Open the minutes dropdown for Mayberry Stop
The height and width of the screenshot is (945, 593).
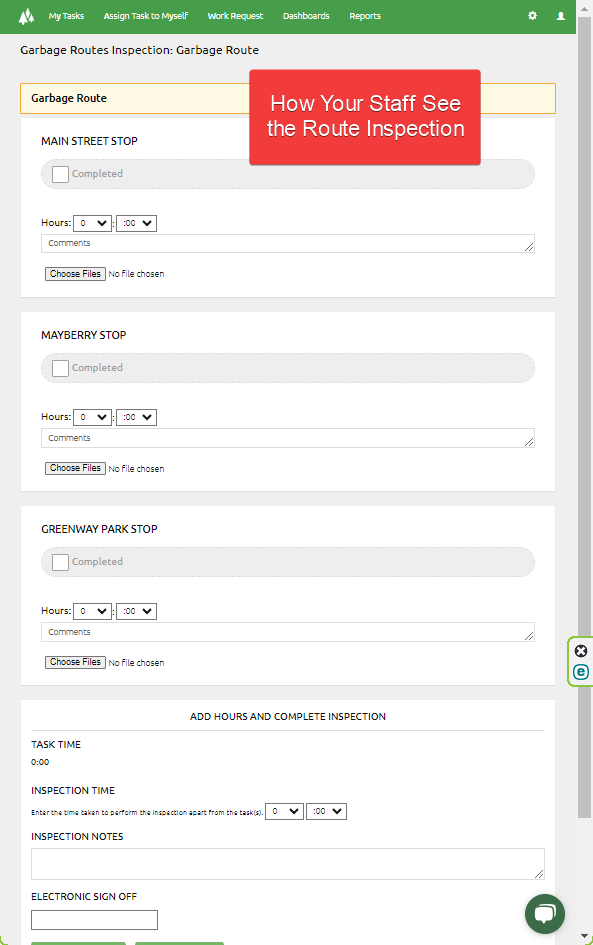[136, 416]
